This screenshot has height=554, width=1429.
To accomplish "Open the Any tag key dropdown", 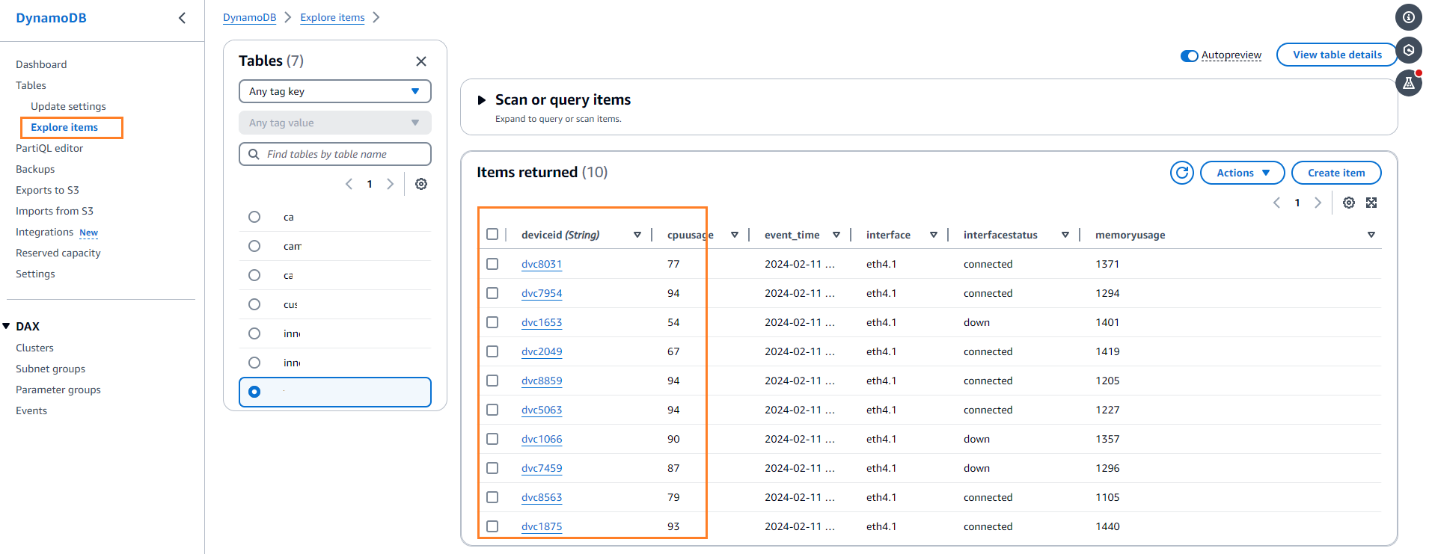I will pyautogui.click(x=335, y=91).
